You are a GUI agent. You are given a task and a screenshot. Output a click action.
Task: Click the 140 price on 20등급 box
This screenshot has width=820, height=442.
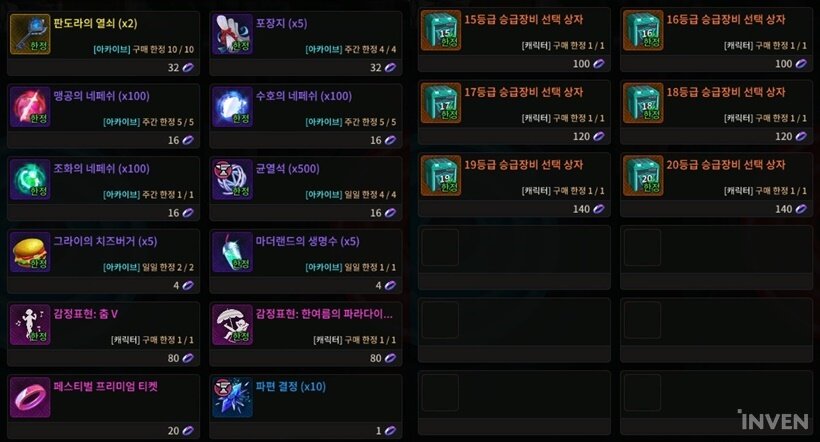[783, 209]
